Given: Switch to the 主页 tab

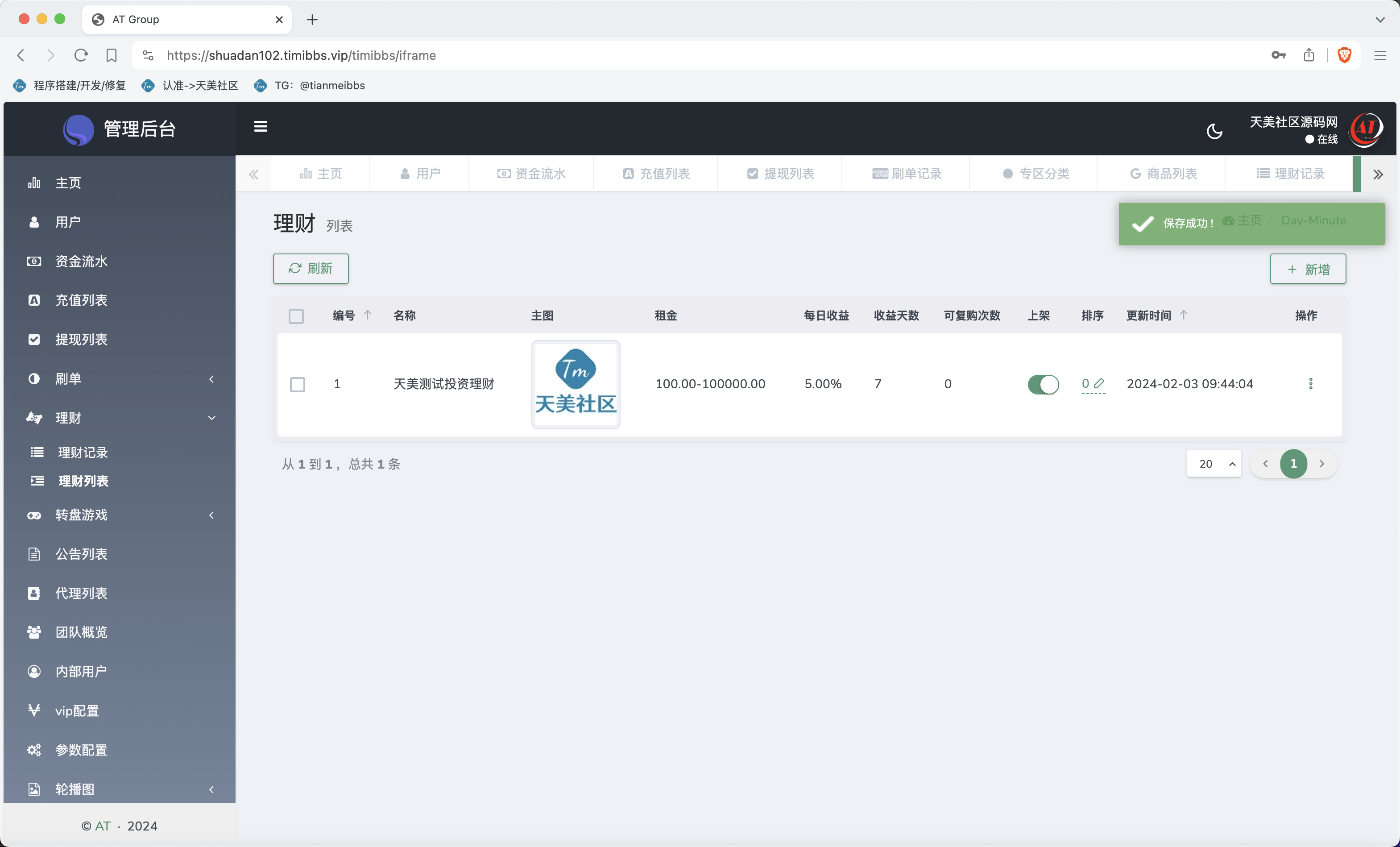Looking at the screenshot, I should click(320, 174).
